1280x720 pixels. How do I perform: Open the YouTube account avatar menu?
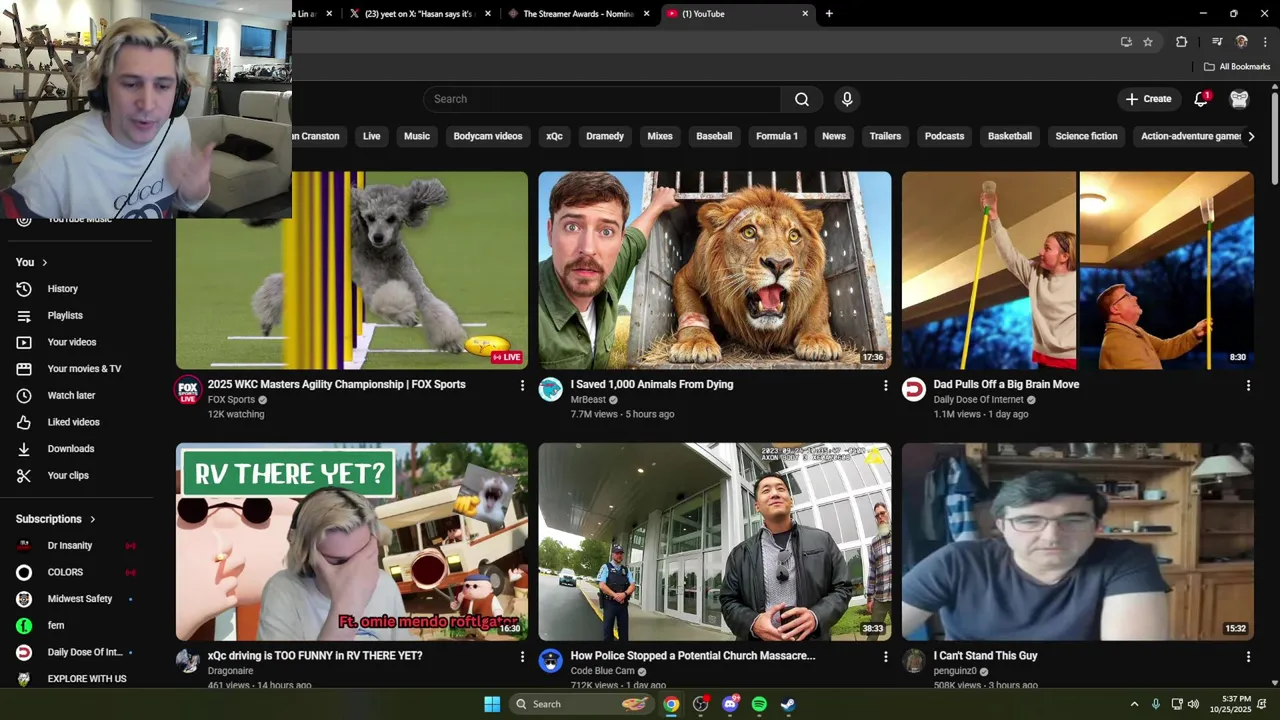(1239, 99)
